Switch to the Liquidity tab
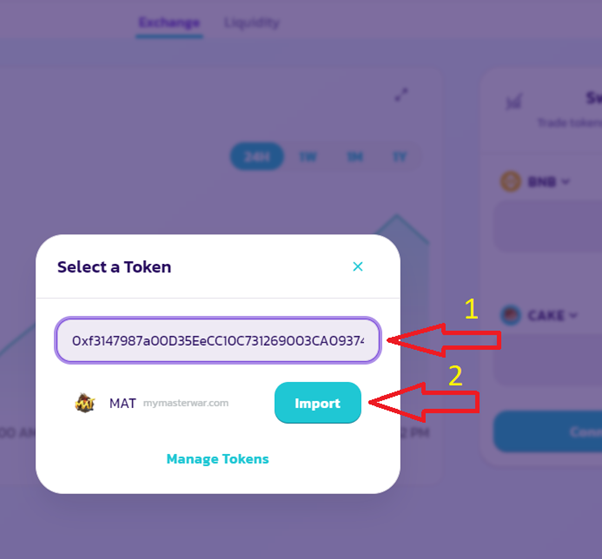Screen dimensions: 602x559 click(x=251, y=23)
